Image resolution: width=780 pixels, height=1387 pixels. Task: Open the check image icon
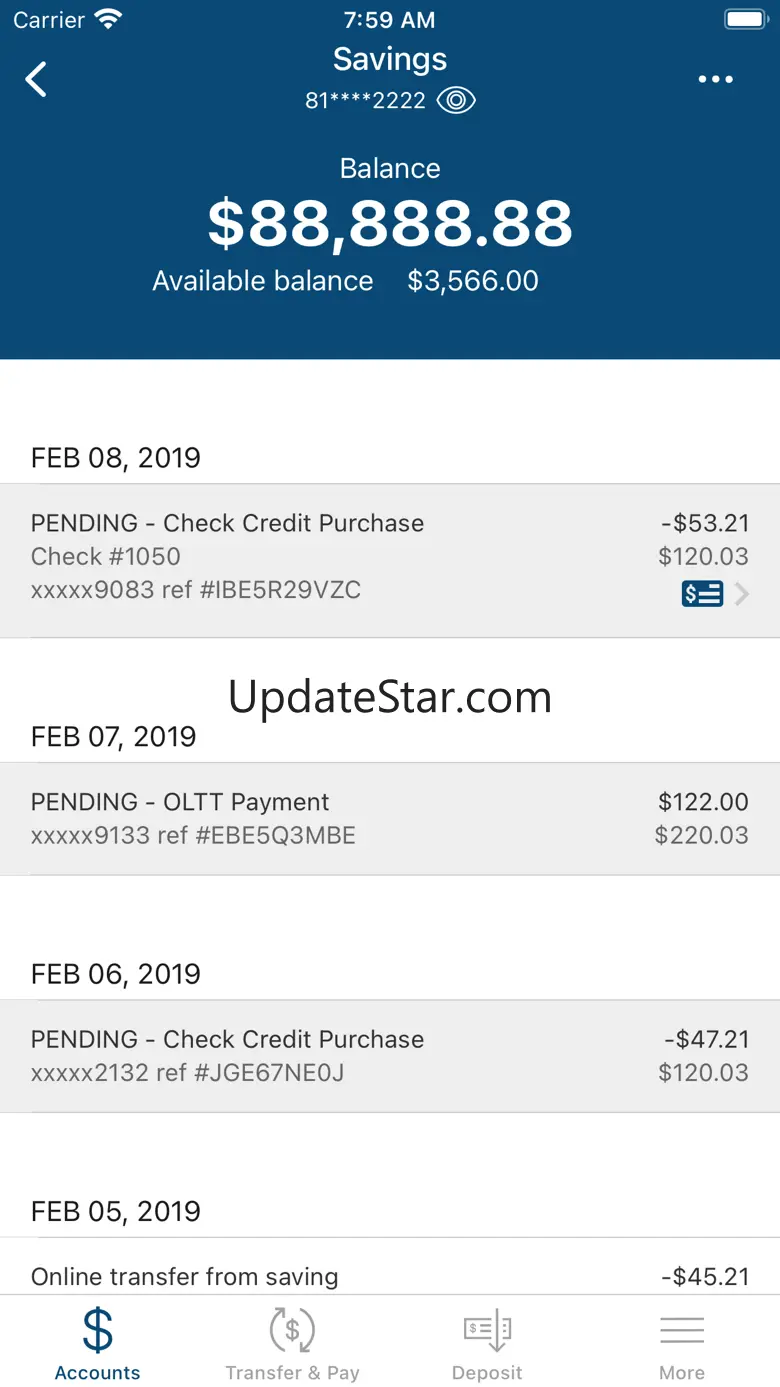tap(702, 594)
